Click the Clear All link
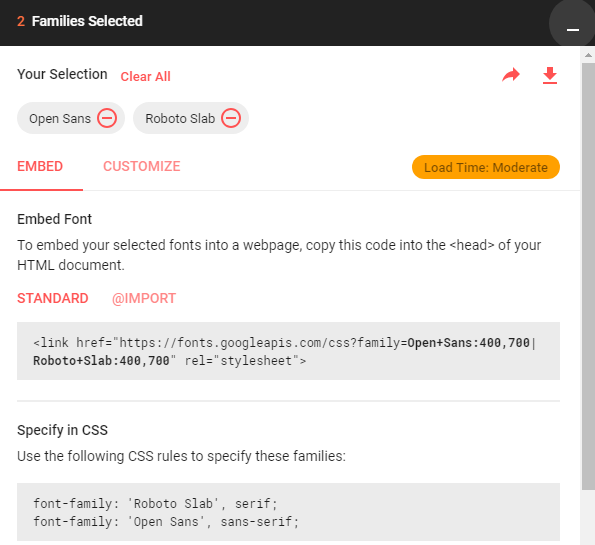The width and height of the screenshot is (595, 545). pos(145,77)
